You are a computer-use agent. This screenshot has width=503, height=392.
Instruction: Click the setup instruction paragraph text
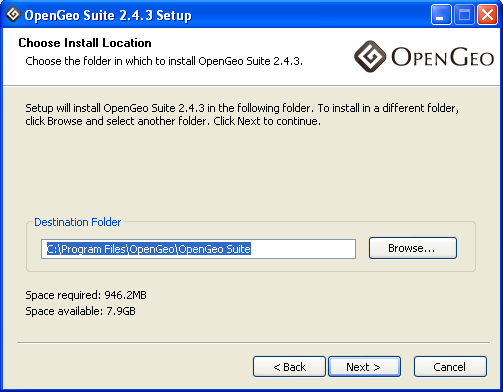[242, 114]
